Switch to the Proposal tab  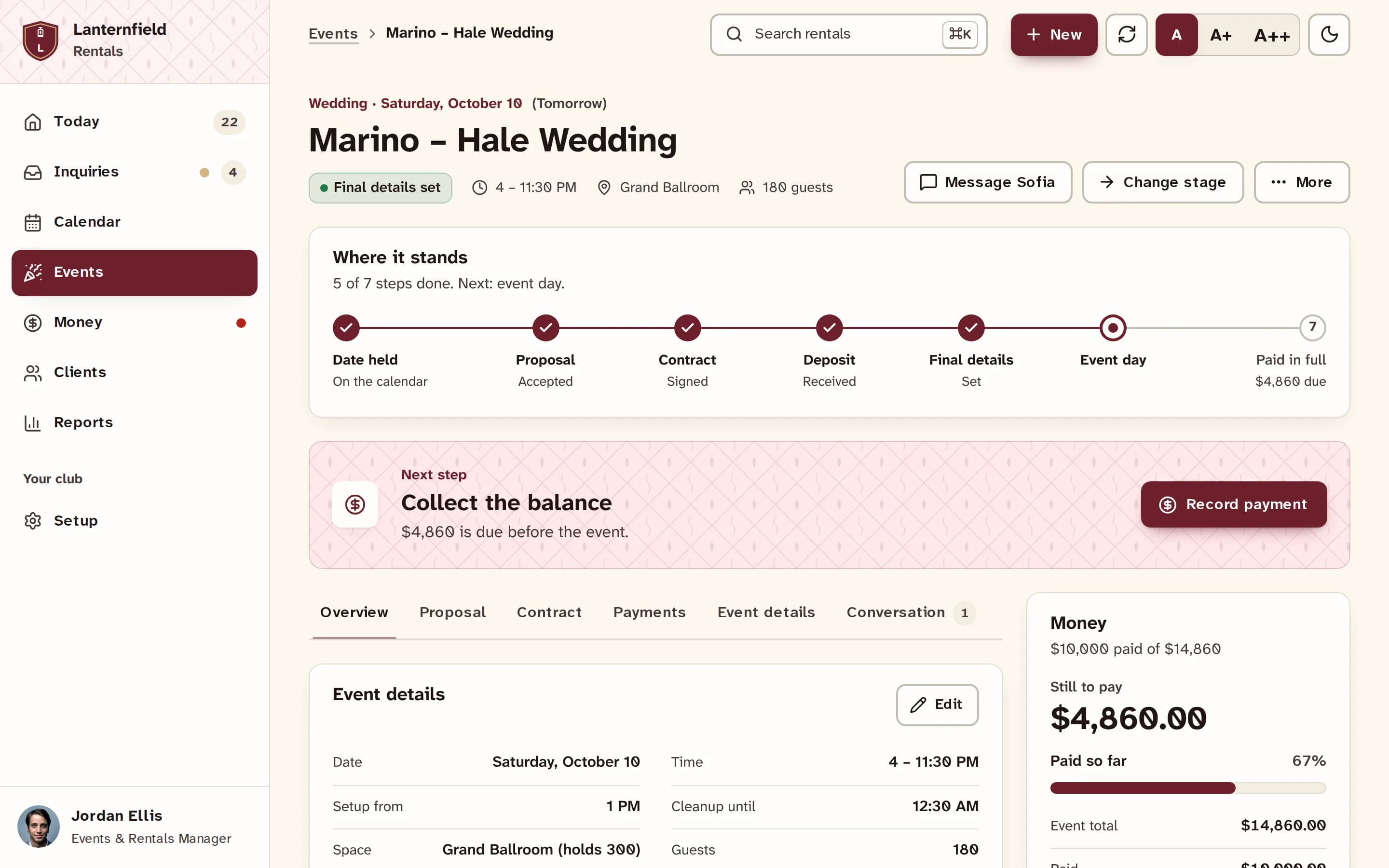[x=452, y=612]
